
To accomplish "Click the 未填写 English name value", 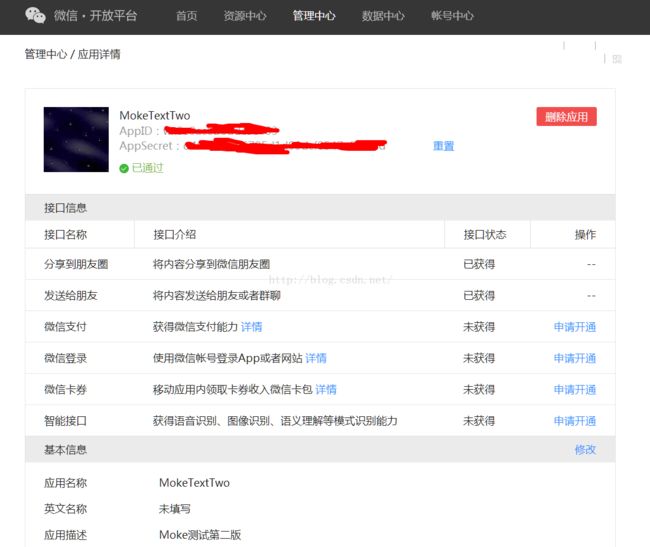I will pyautogui.click(x=175, y=509).
